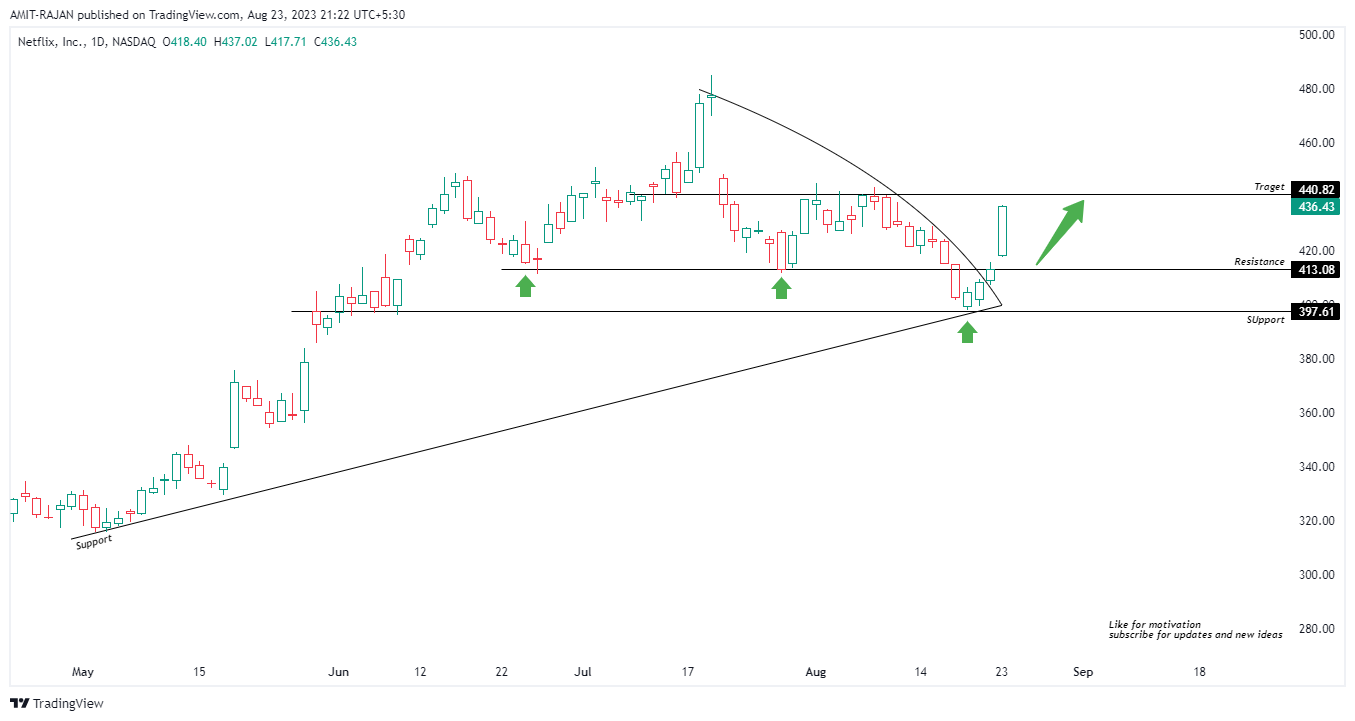
Task: Click the Jun label on time axis
Action: [338, 672]
